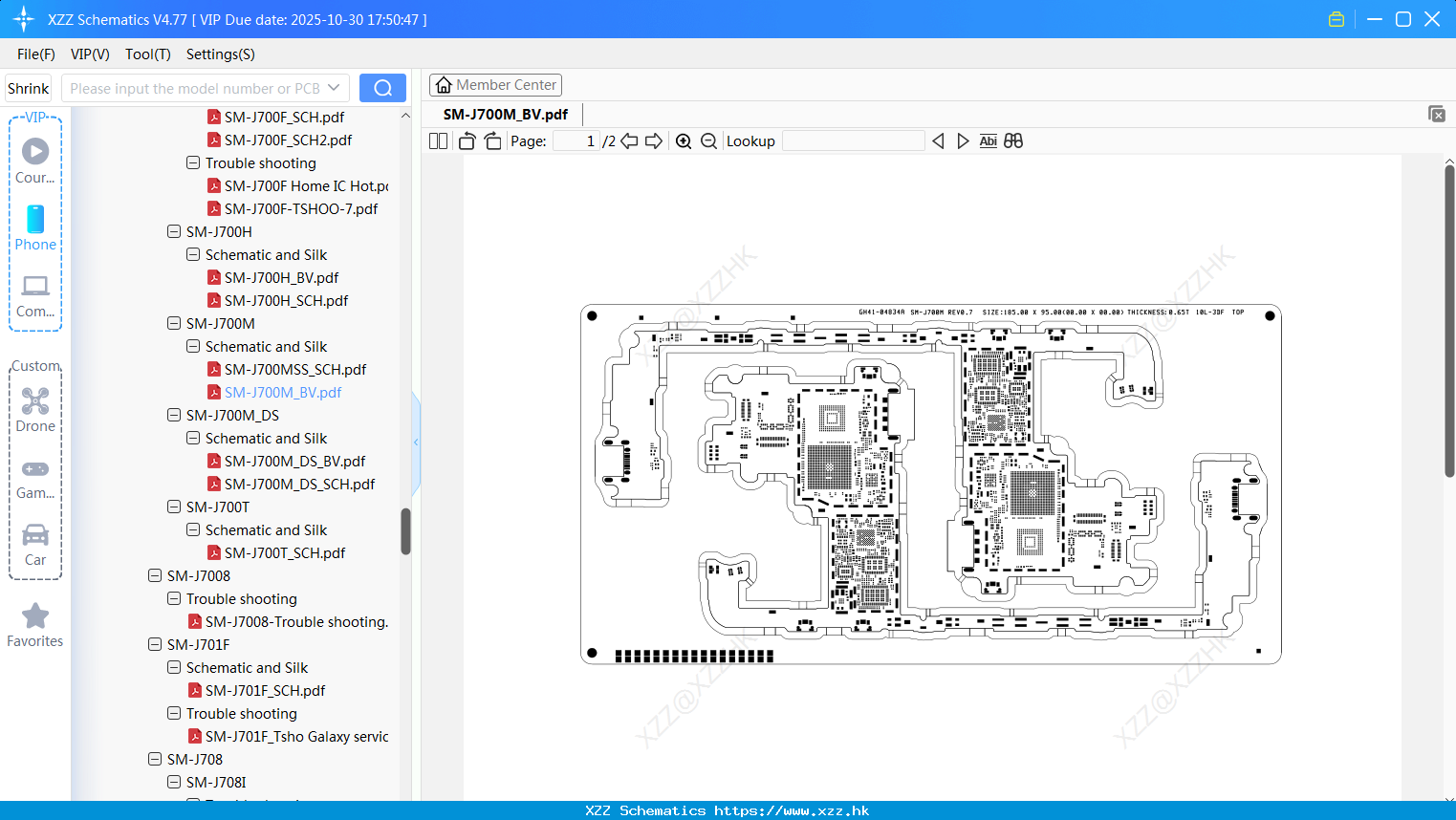Open SM-J700M_DS_BV.pdf
Viewport: 1456px width, 820px height.
(x=294, y=461)
